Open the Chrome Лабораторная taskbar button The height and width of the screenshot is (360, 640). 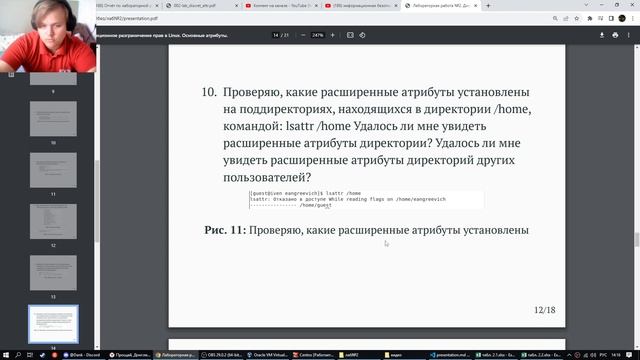pos(176,355)
